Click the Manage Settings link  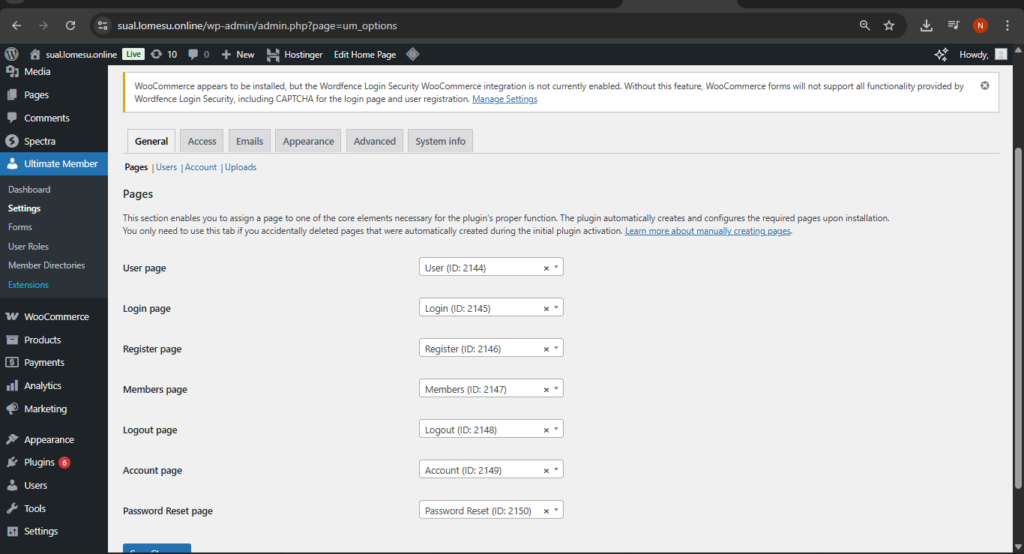pos(504,99)
